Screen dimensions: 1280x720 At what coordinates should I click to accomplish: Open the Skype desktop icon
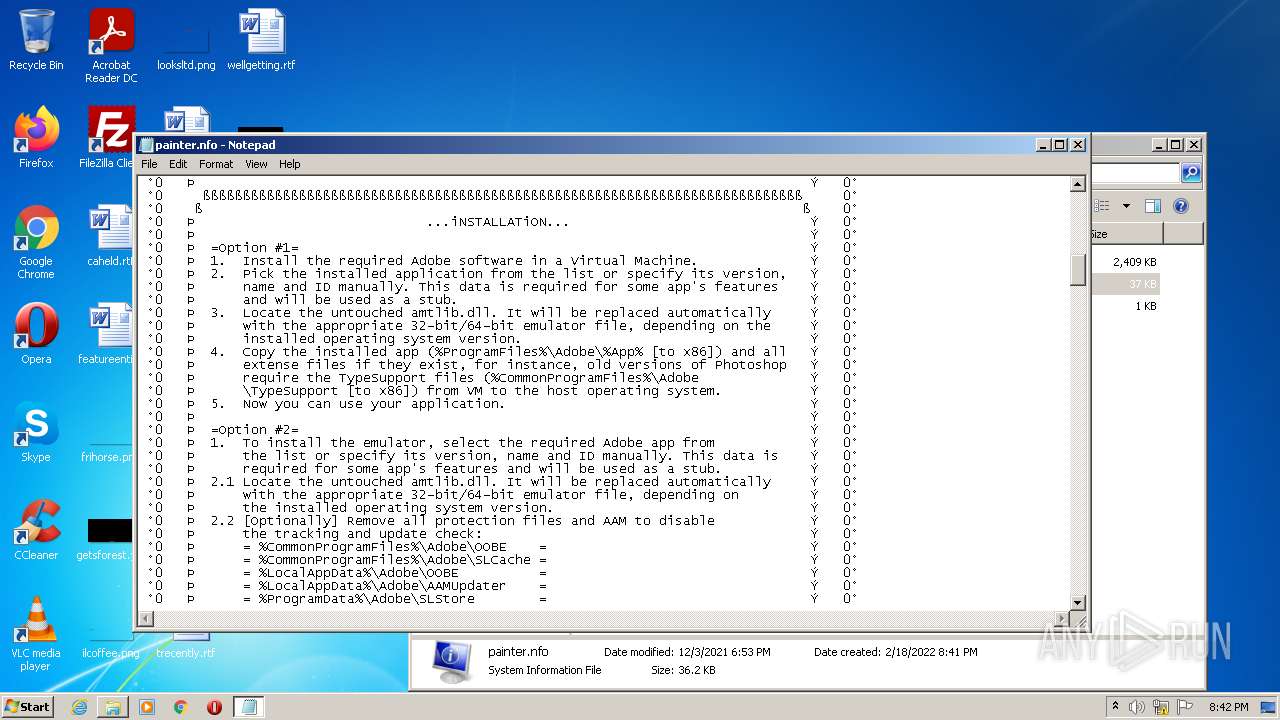36,432
